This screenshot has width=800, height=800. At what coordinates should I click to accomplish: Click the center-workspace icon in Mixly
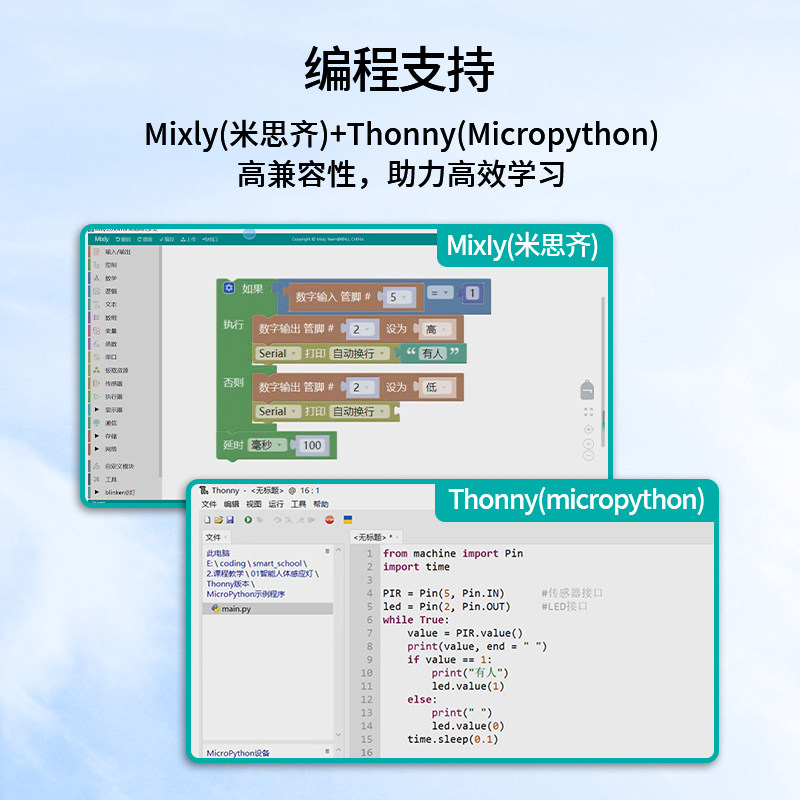tap(588, 429)
